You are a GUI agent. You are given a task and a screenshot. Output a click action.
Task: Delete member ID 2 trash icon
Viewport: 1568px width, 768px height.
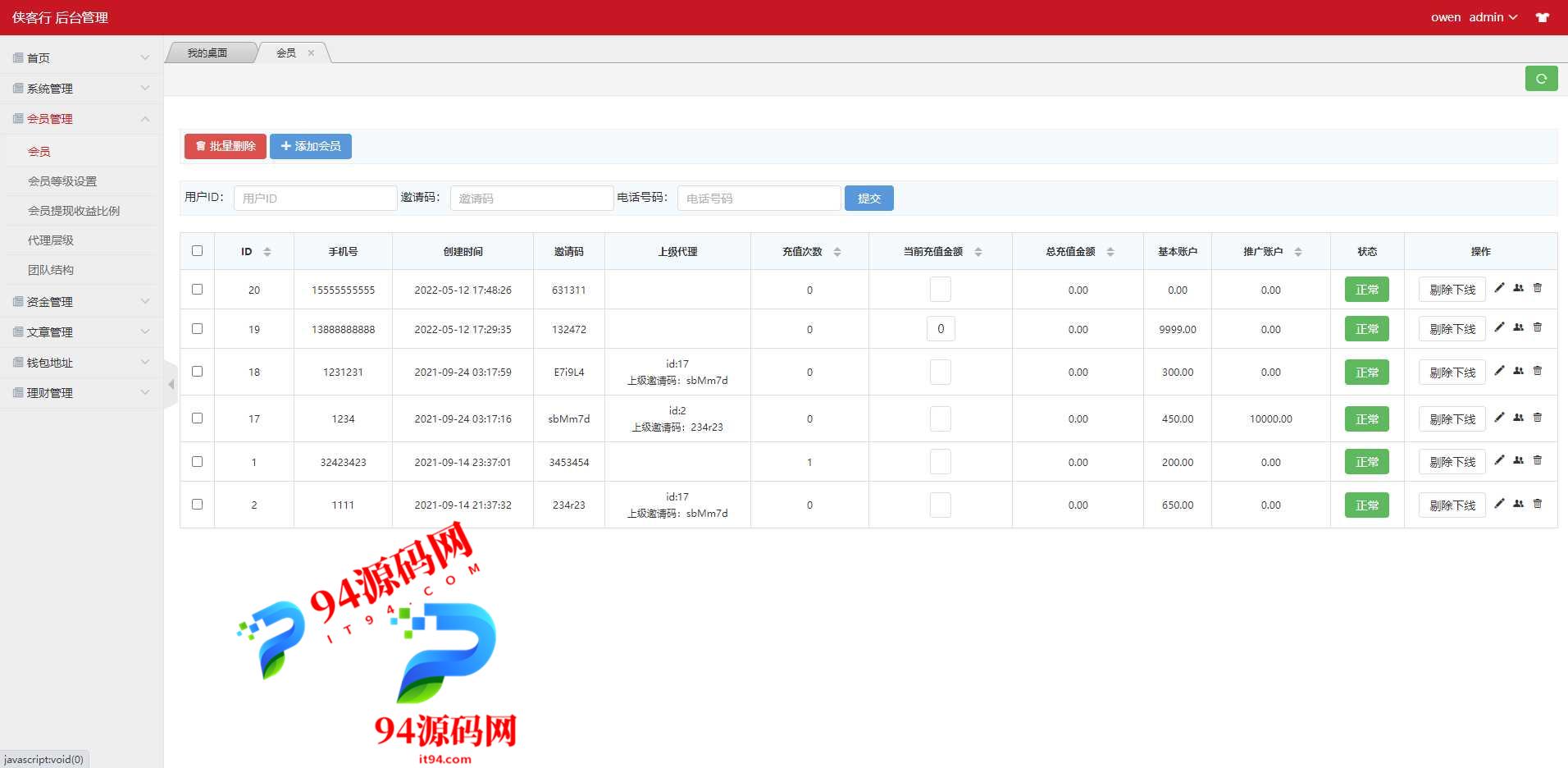(1538, 504)
